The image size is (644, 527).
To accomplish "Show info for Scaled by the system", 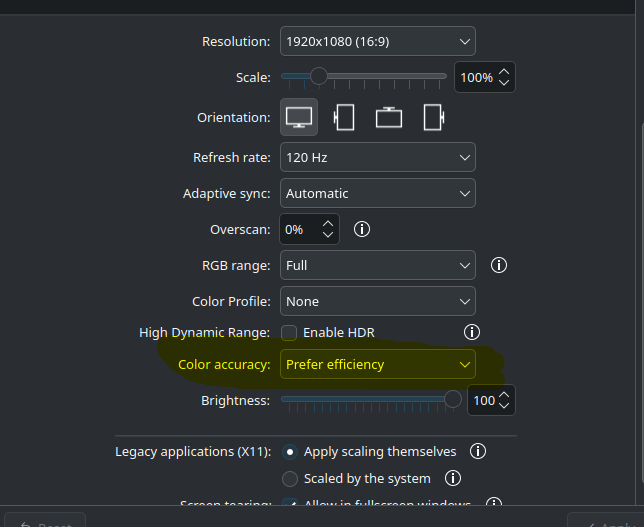I will point(452,478).
